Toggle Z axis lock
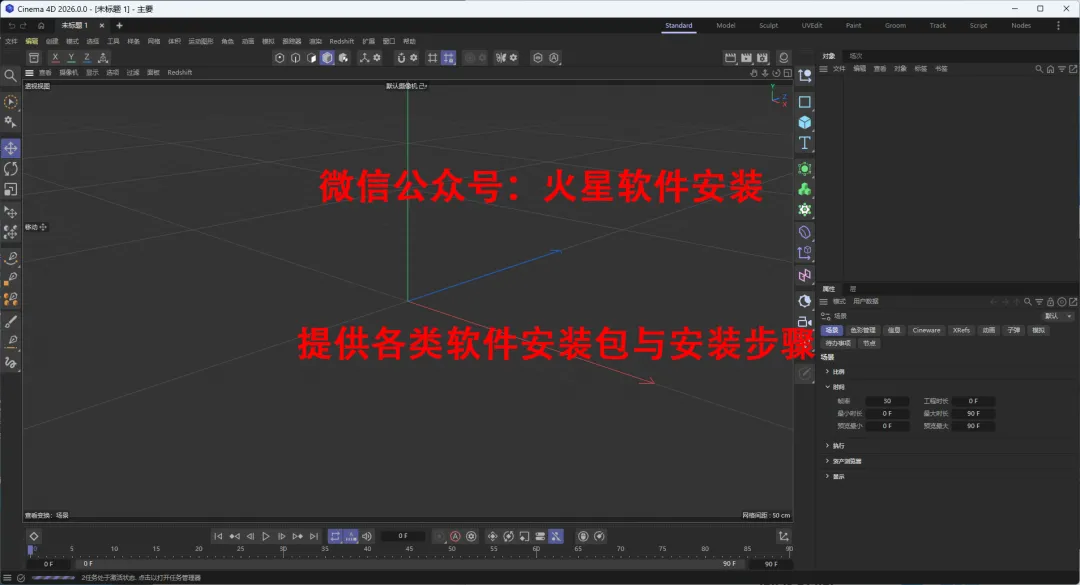 (87, 58)
